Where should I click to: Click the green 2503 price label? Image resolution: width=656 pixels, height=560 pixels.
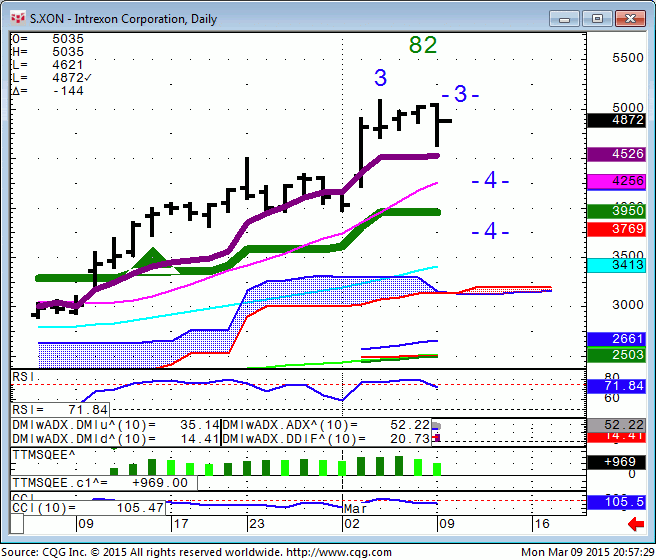pyautogui.click(x=616, y=355)
